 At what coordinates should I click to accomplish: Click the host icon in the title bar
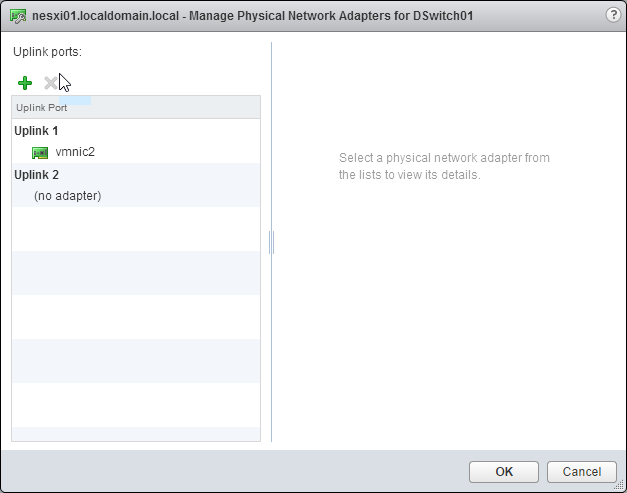click(x=17, y=15)
